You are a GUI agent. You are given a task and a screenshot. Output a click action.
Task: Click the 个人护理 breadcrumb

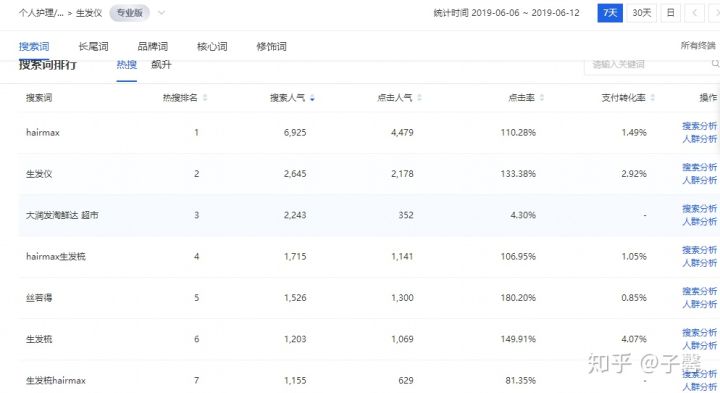tap(41, 13)
